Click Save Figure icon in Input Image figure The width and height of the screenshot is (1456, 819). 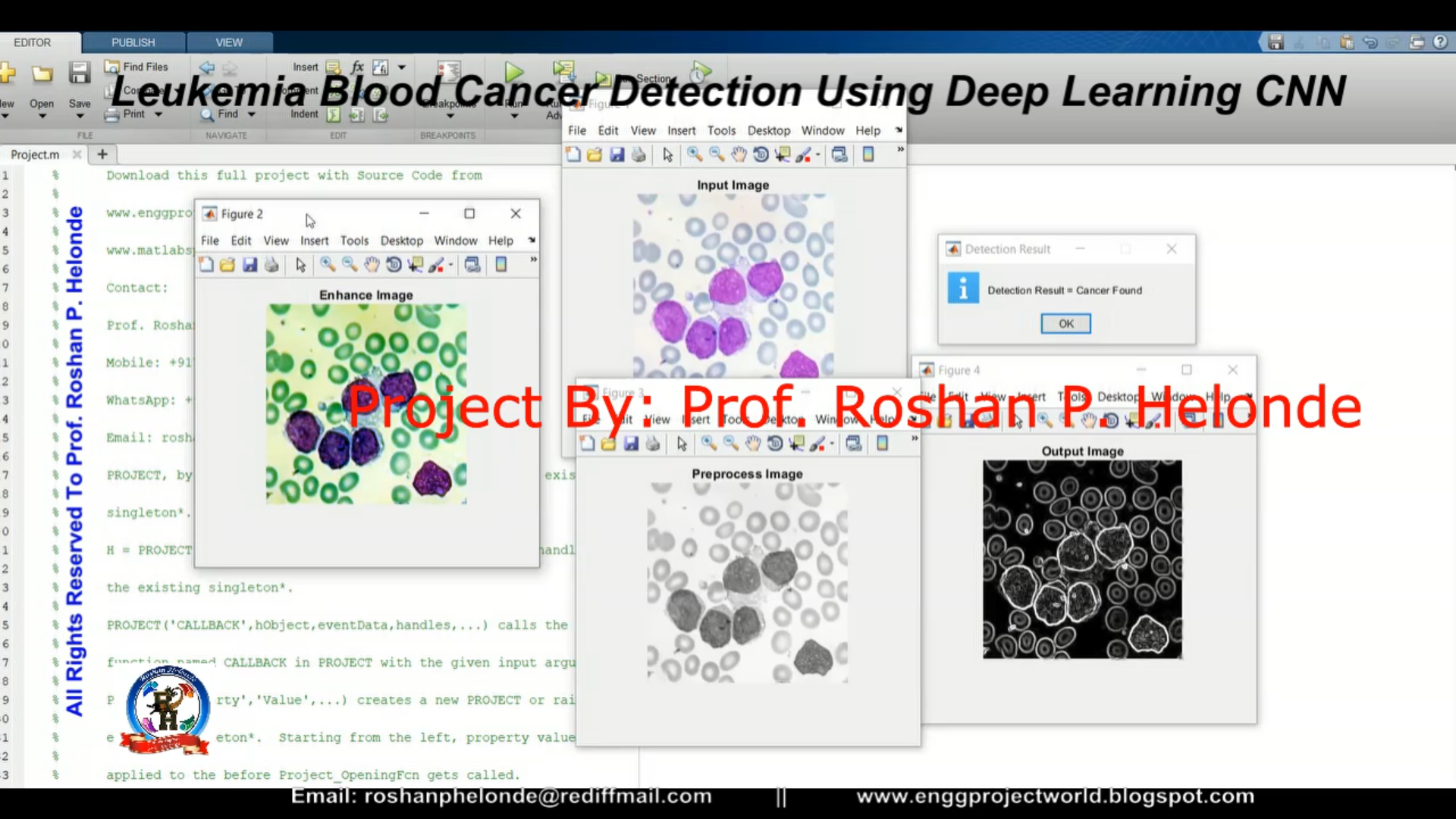click(x=617, y=155)
